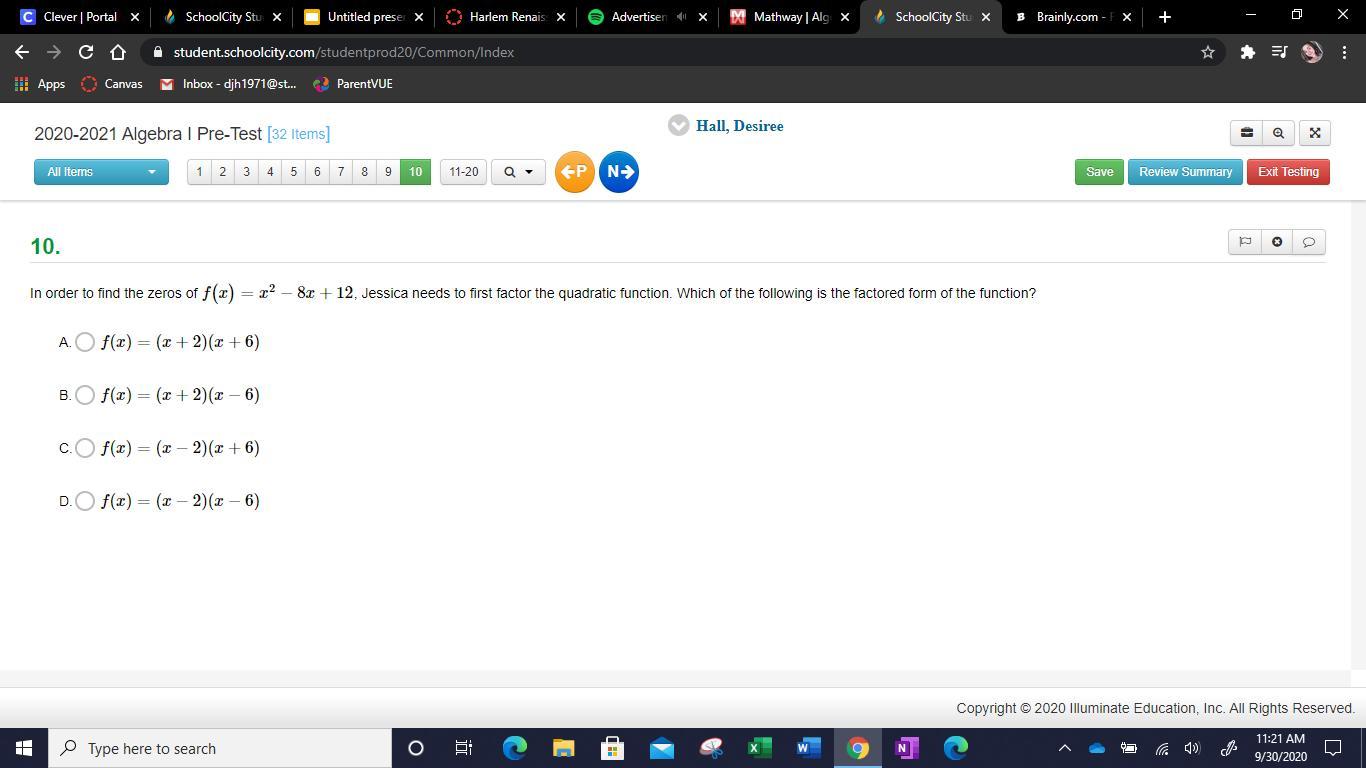1366x768 pixels.
Task: Open the Canvas bookmark
Action: (x=112, y=84)
